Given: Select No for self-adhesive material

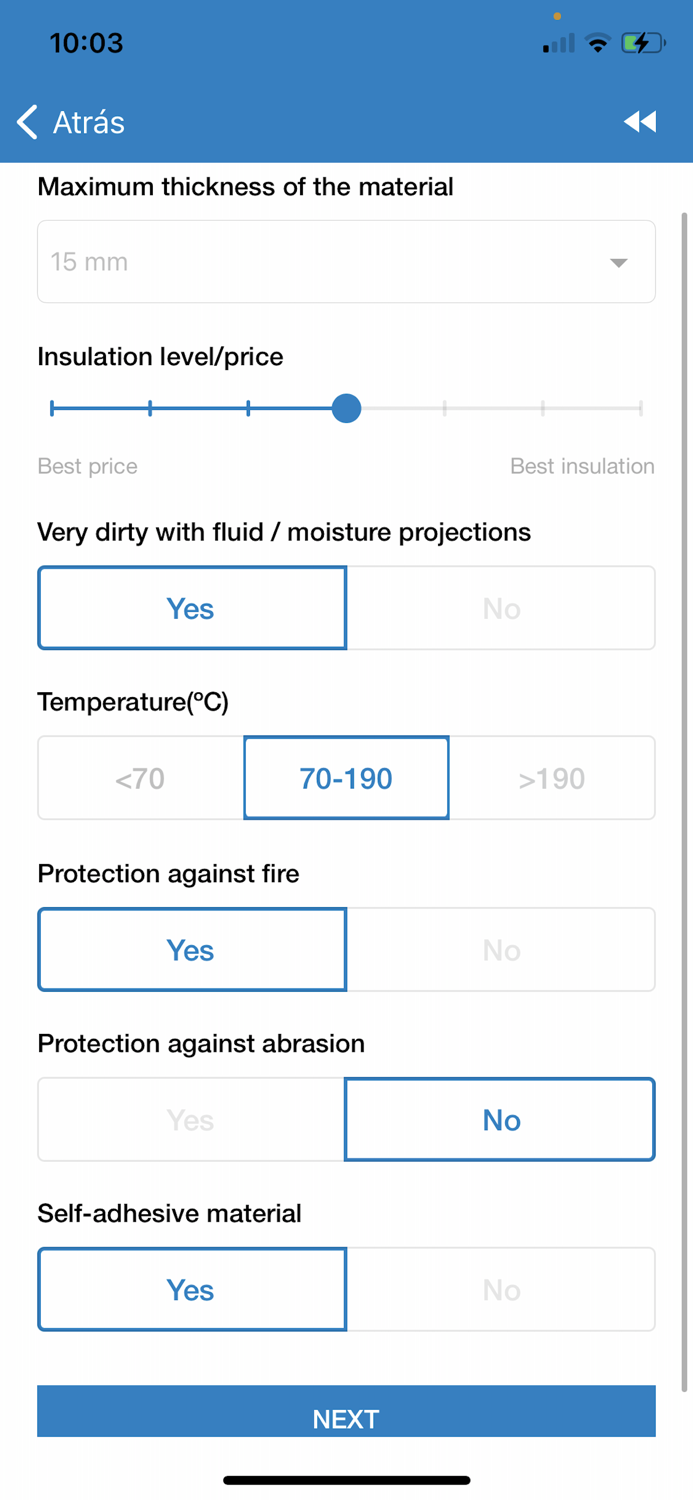Looking at the screenshot, I should (x=501, y=1290).
